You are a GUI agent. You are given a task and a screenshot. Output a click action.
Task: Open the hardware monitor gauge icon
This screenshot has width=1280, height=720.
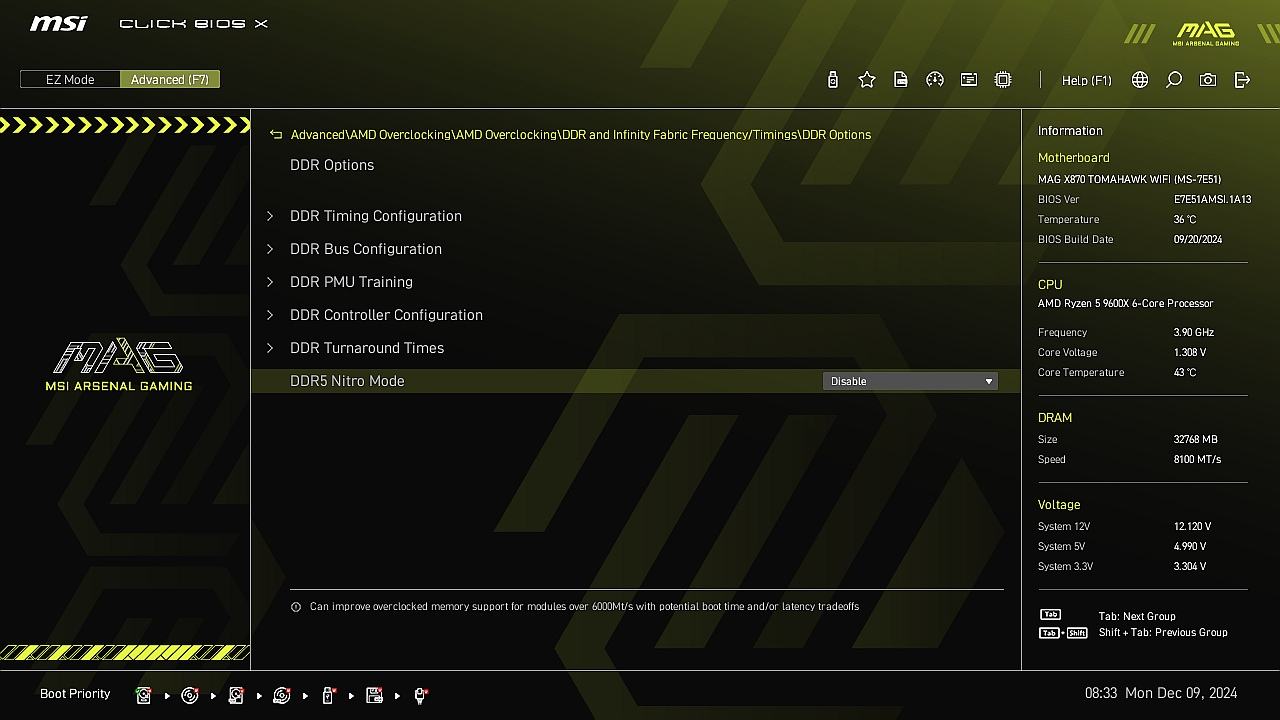[x=935, y=80]
